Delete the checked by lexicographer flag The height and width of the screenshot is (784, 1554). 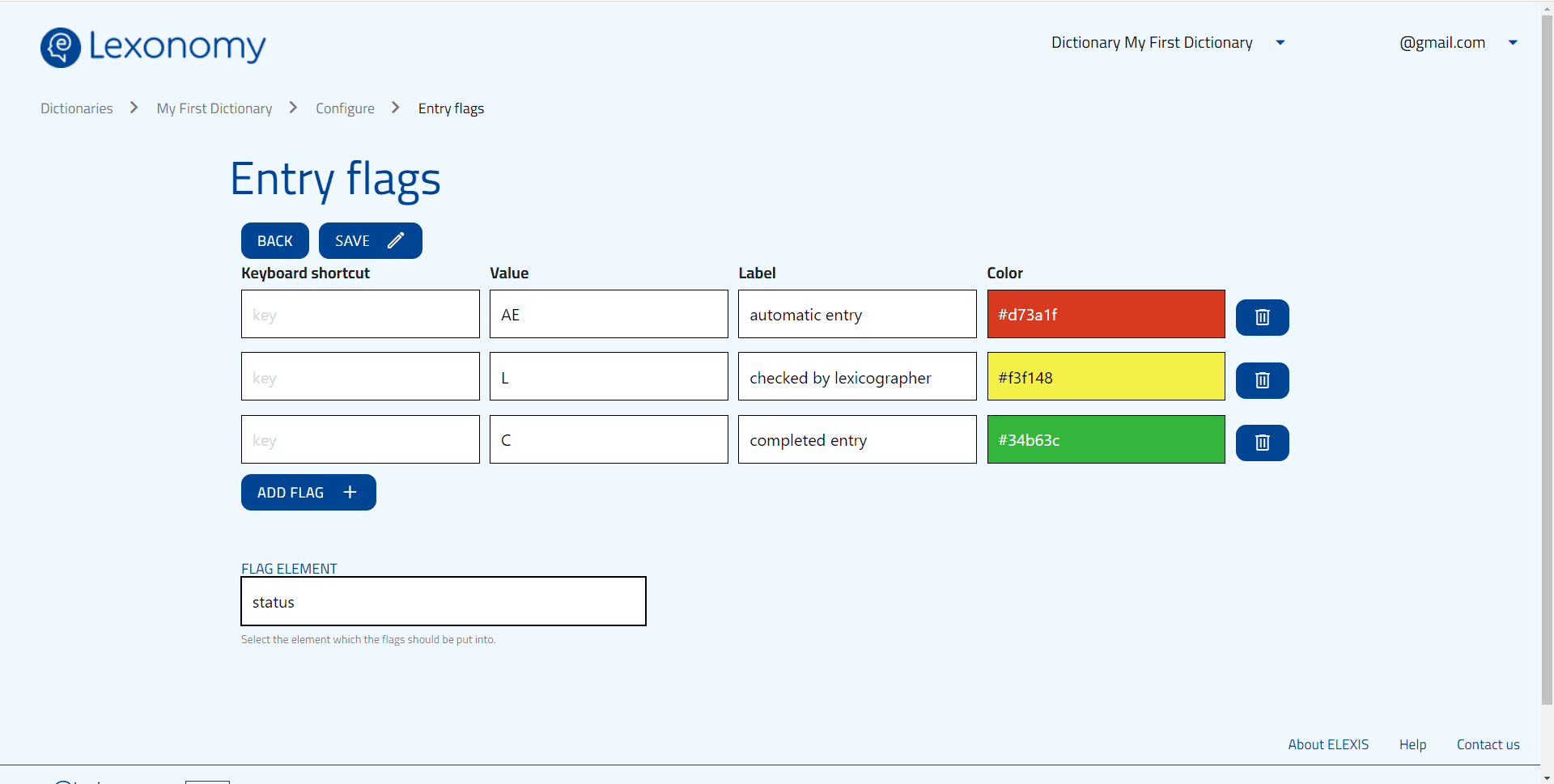pos(1262,380)
